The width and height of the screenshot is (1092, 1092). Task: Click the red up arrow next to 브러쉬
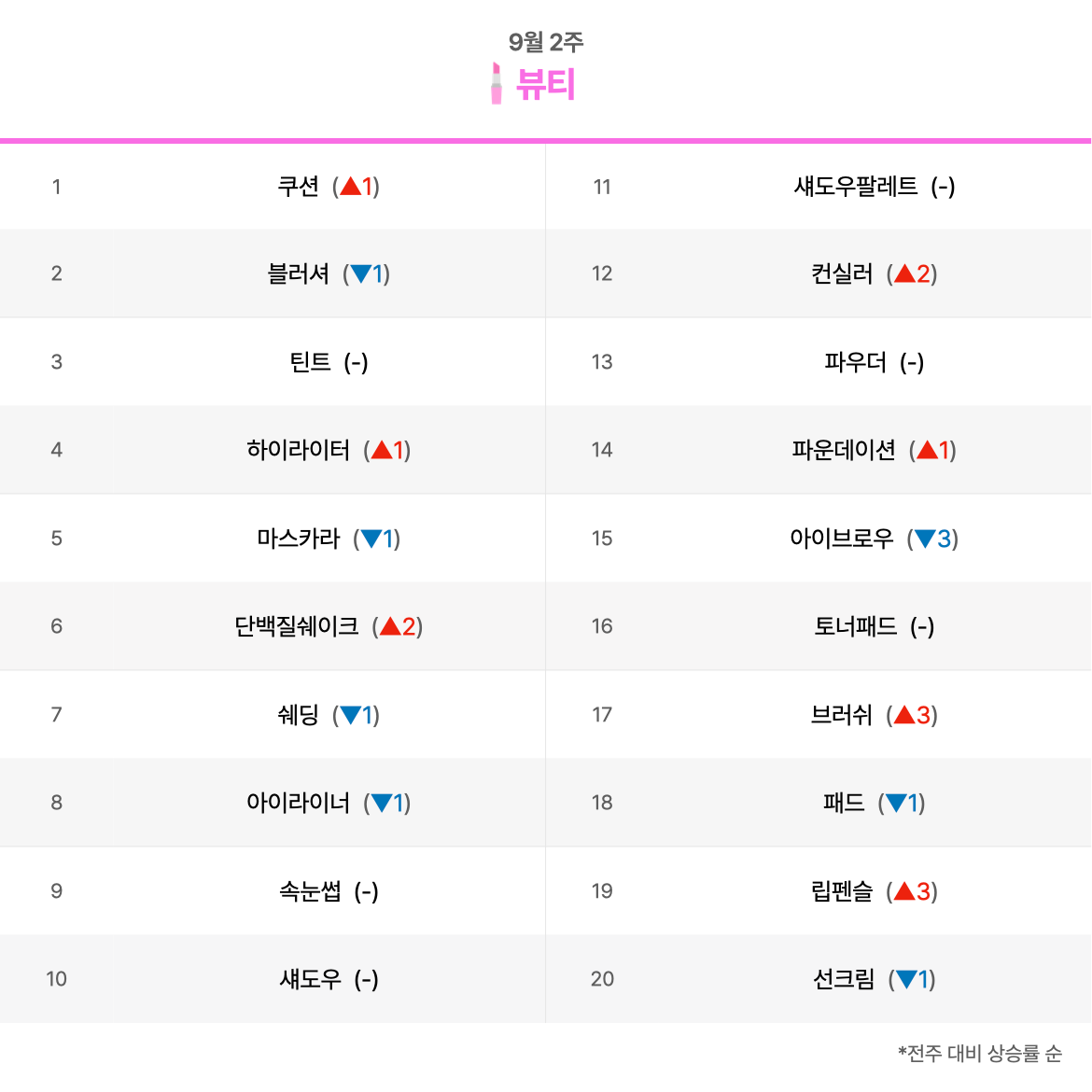[904, 715]
